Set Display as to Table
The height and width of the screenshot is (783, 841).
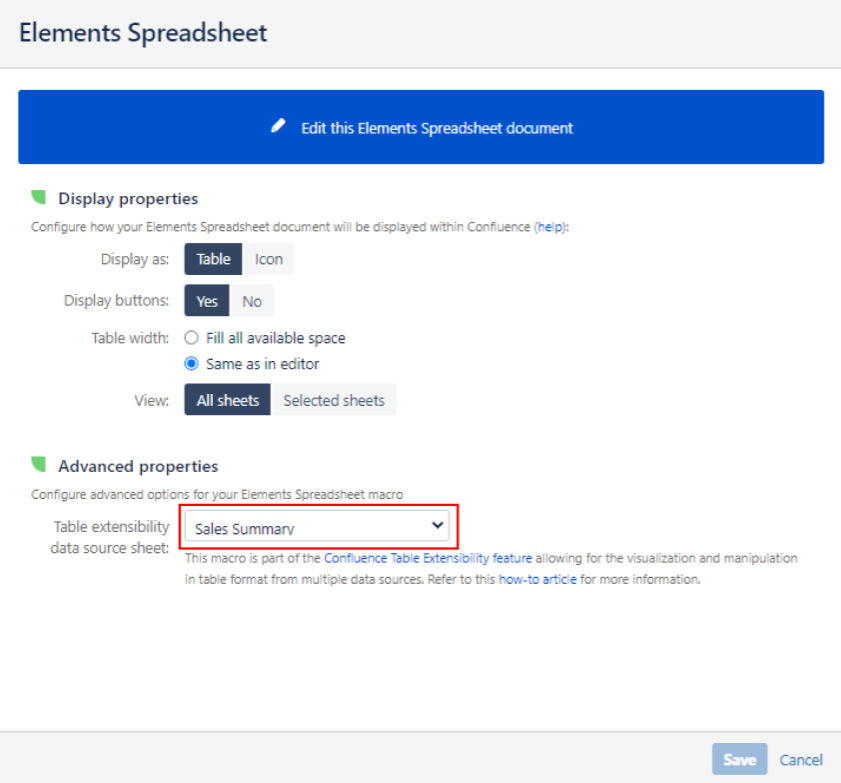click(213, 259)
